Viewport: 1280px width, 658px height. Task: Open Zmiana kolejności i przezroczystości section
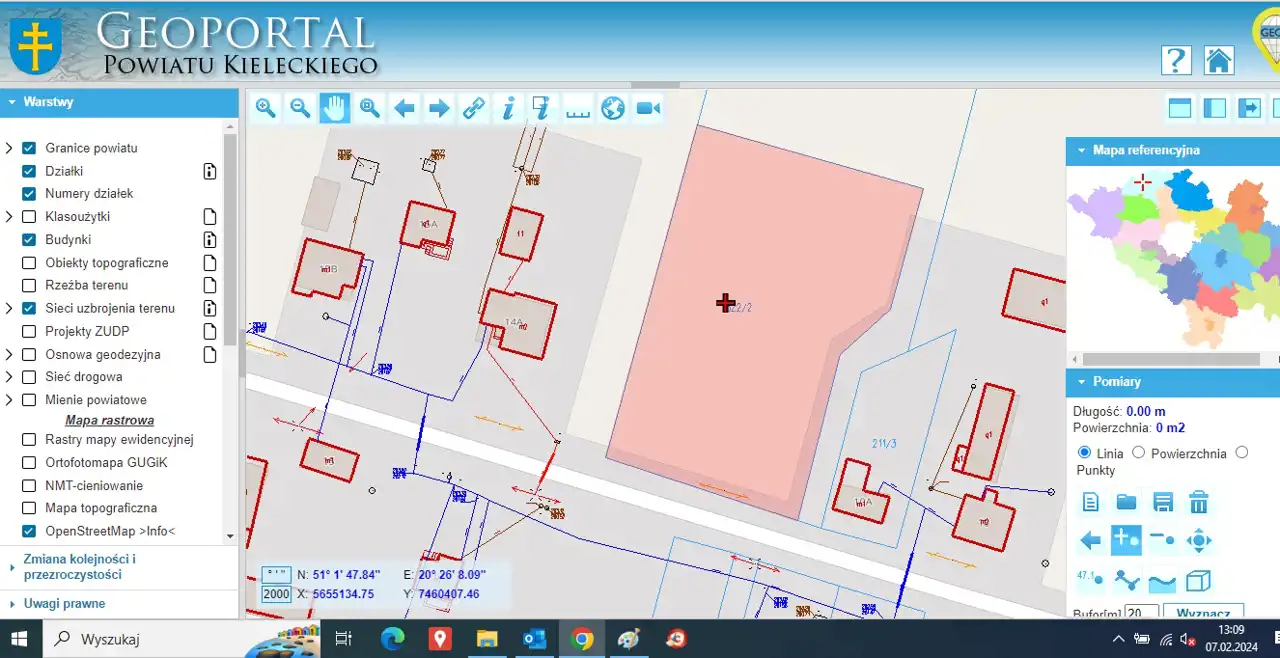80,567
